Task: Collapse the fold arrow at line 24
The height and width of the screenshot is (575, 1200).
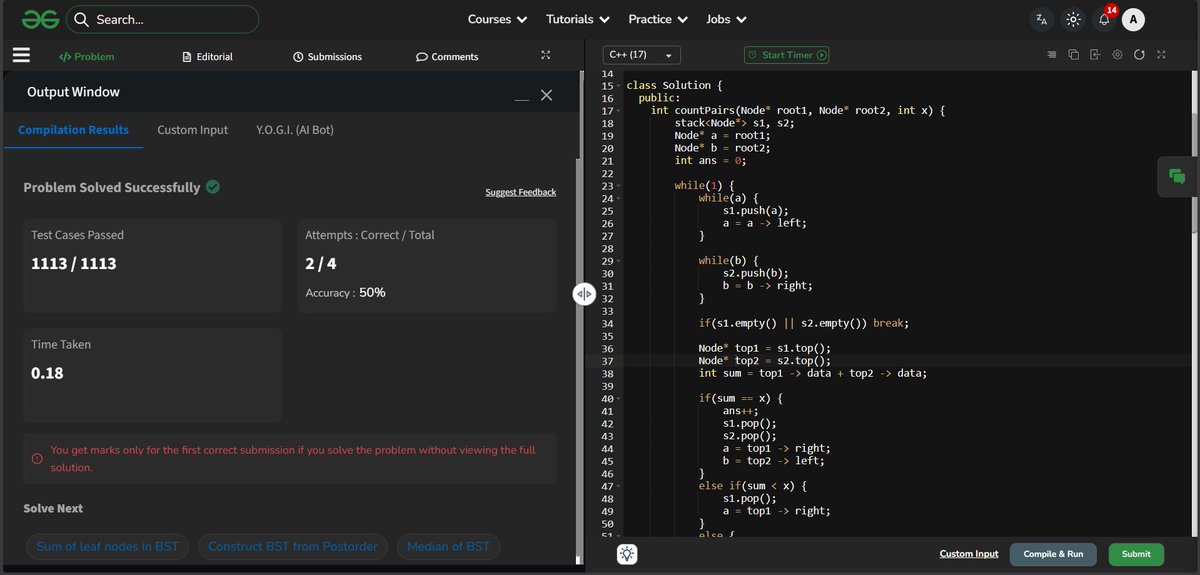Action: click(618, 198)
